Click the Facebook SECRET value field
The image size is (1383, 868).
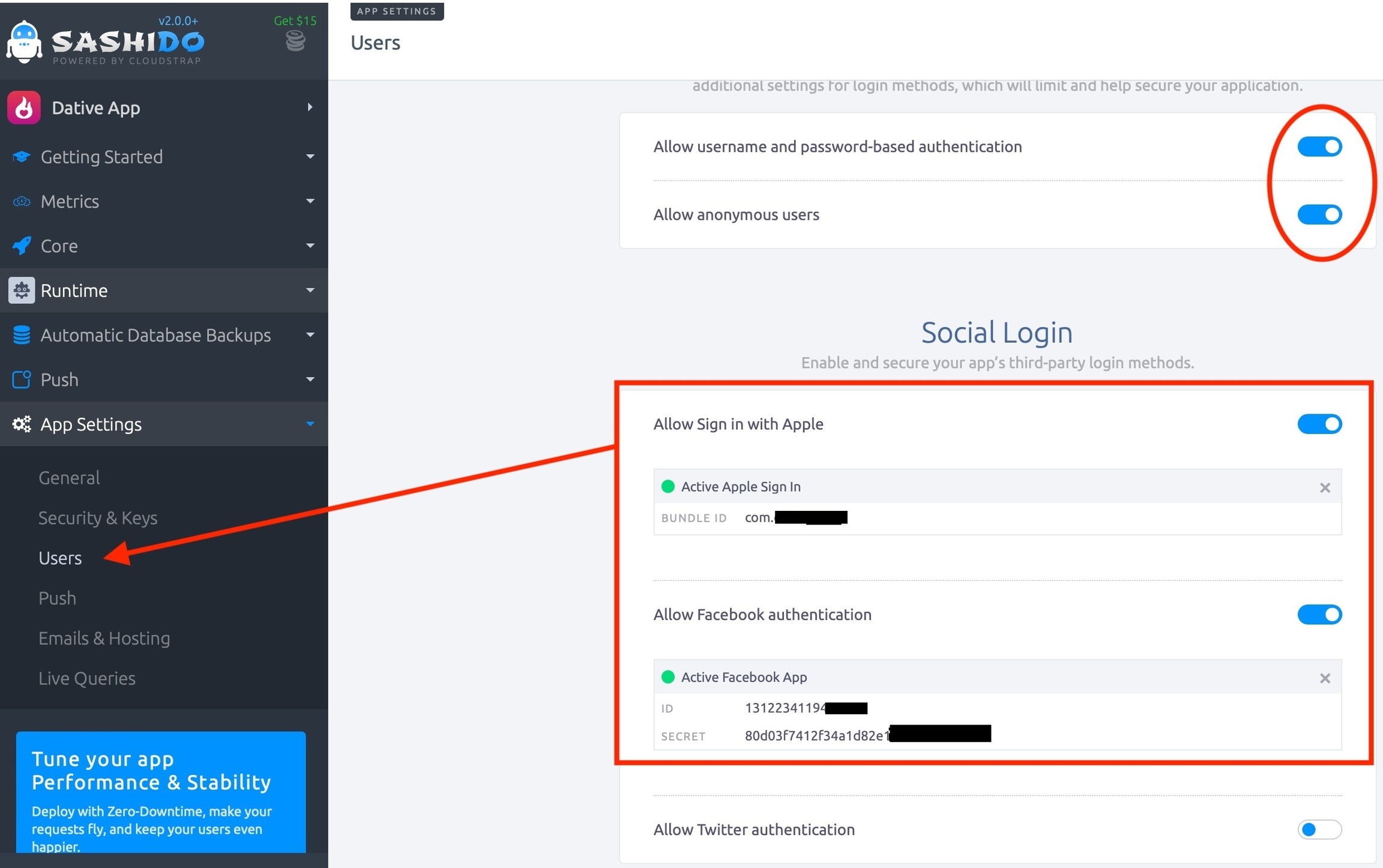click(x=816, y=736)
